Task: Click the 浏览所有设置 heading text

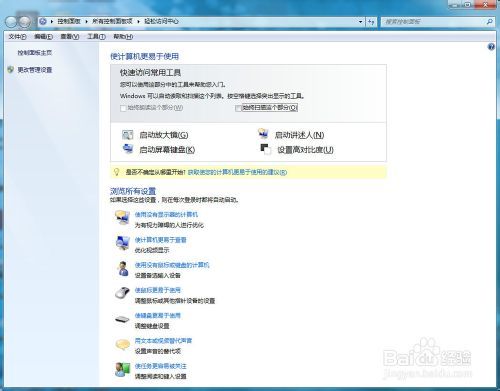Action: tap(133, 191)
